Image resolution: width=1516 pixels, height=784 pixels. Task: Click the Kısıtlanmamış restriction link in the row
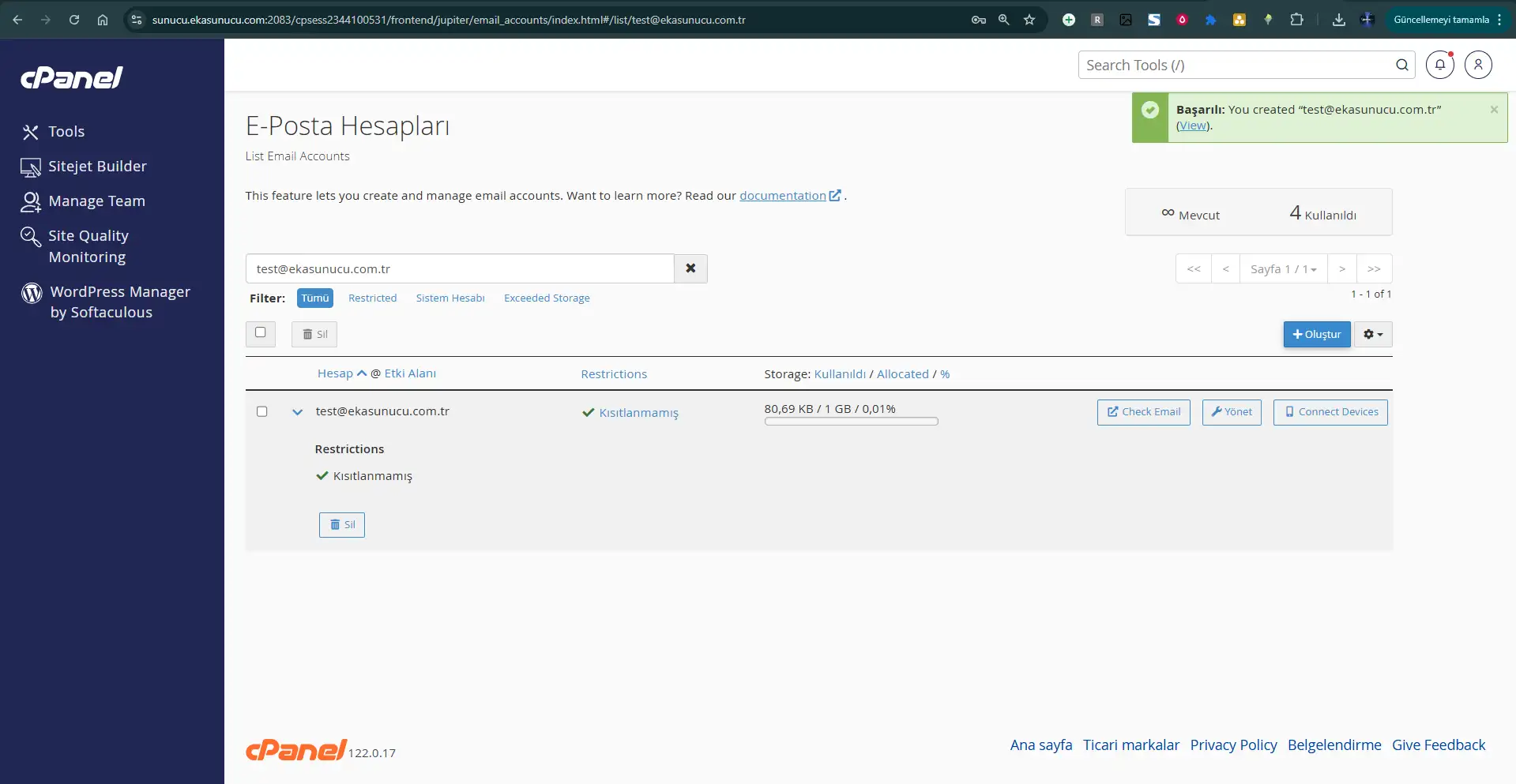[x=638, y=413]
